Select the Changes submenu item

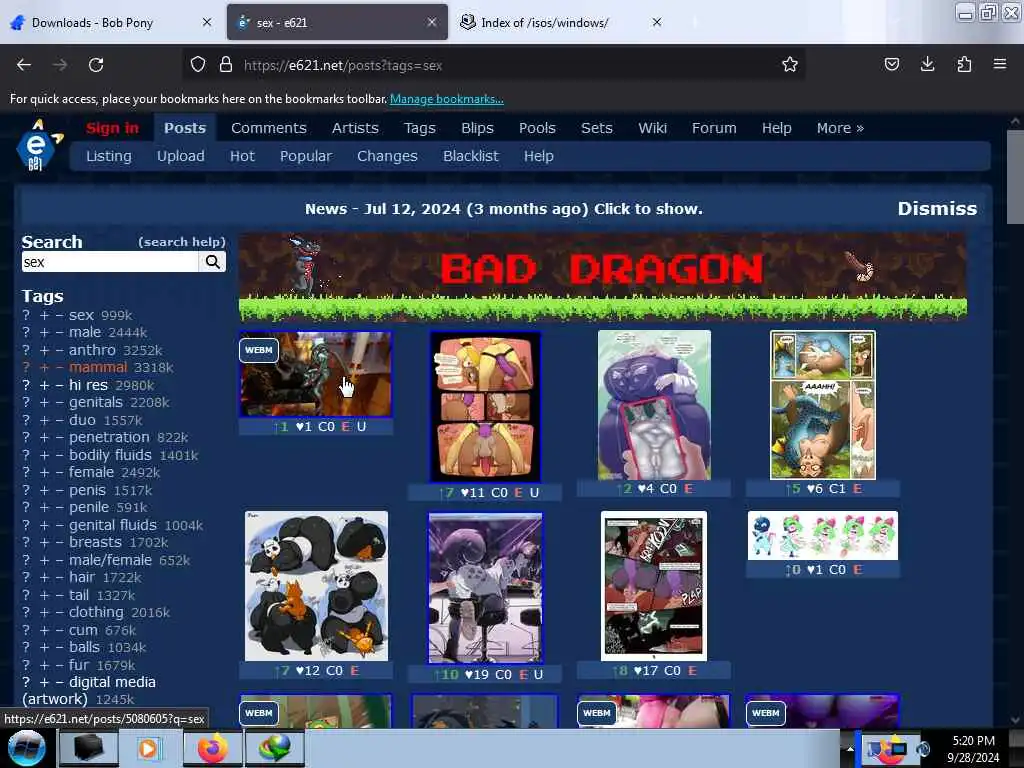[x=387, y=156]
